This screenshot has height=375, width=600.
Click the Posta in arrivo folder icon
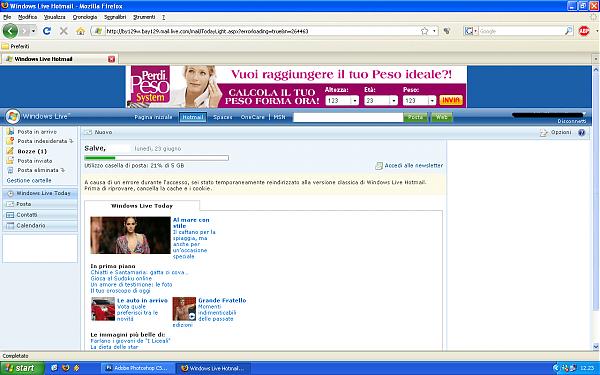point(10,131)
